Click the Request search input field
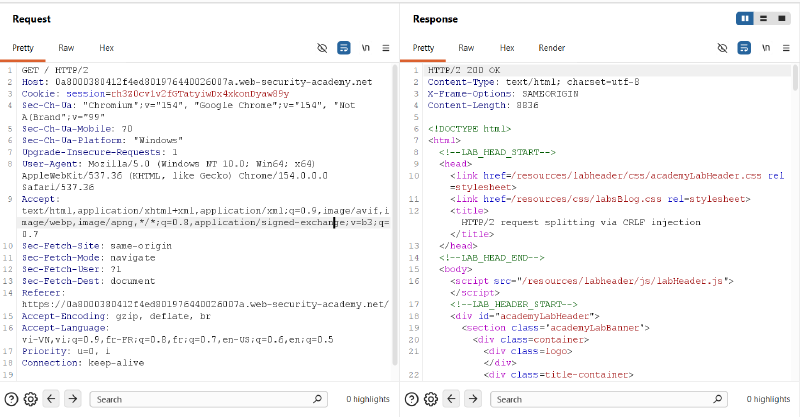This screenshot has width=800, height=417. tap(209, 399)
